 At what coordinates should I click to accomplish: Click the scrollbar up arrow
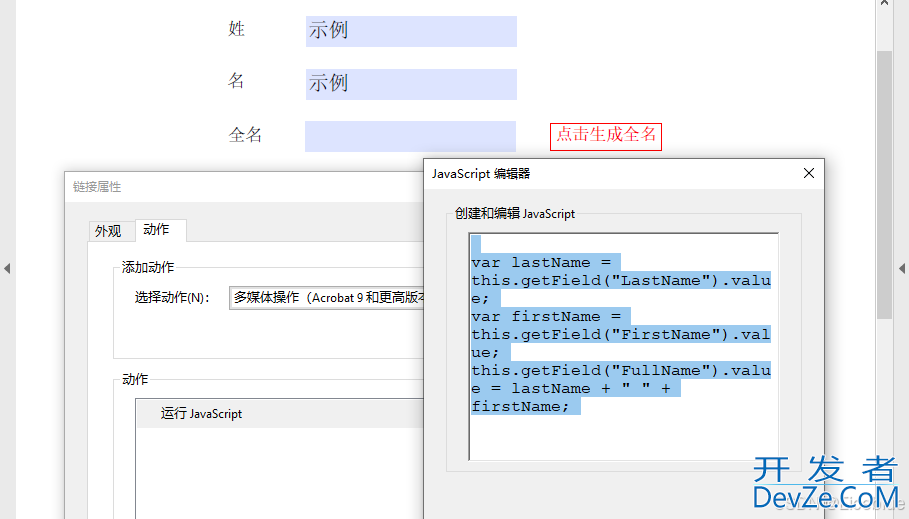[884, 3]
